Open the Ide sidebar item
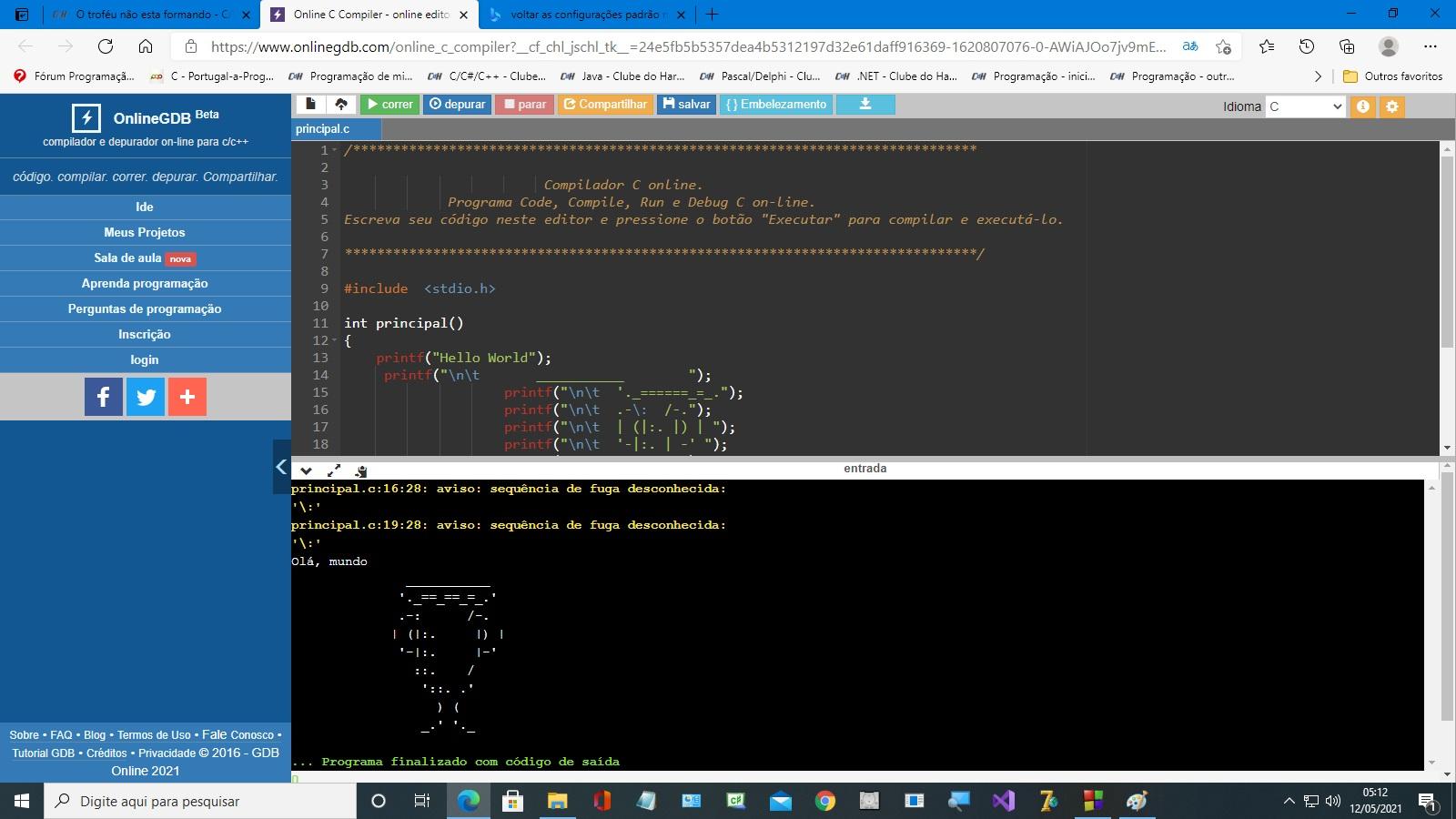This screenshot has height=819, width=1456. point(145,207)
